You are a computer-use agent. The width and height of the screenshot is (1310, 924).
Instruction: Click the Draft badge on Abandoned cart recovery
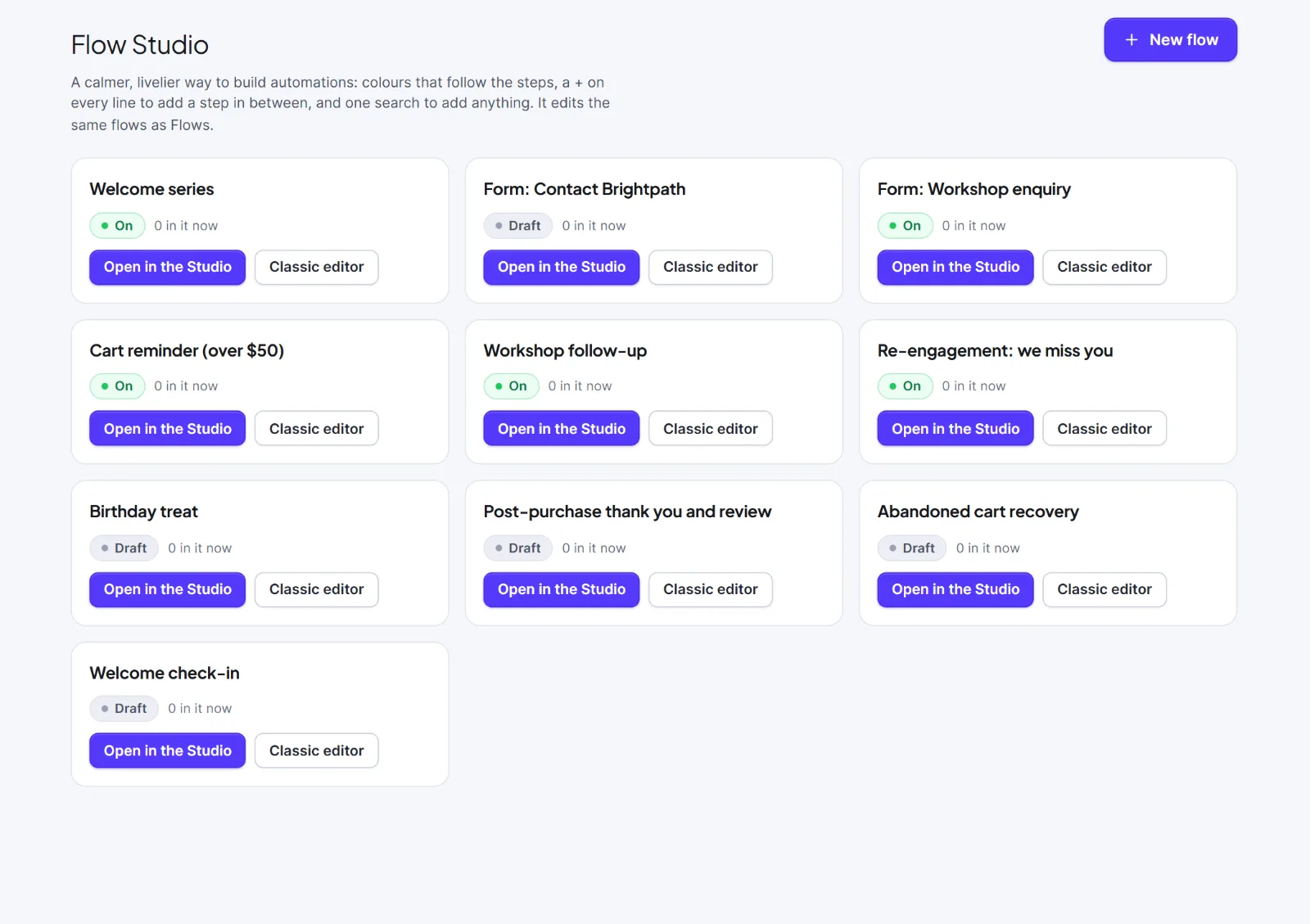click(912, 548)
